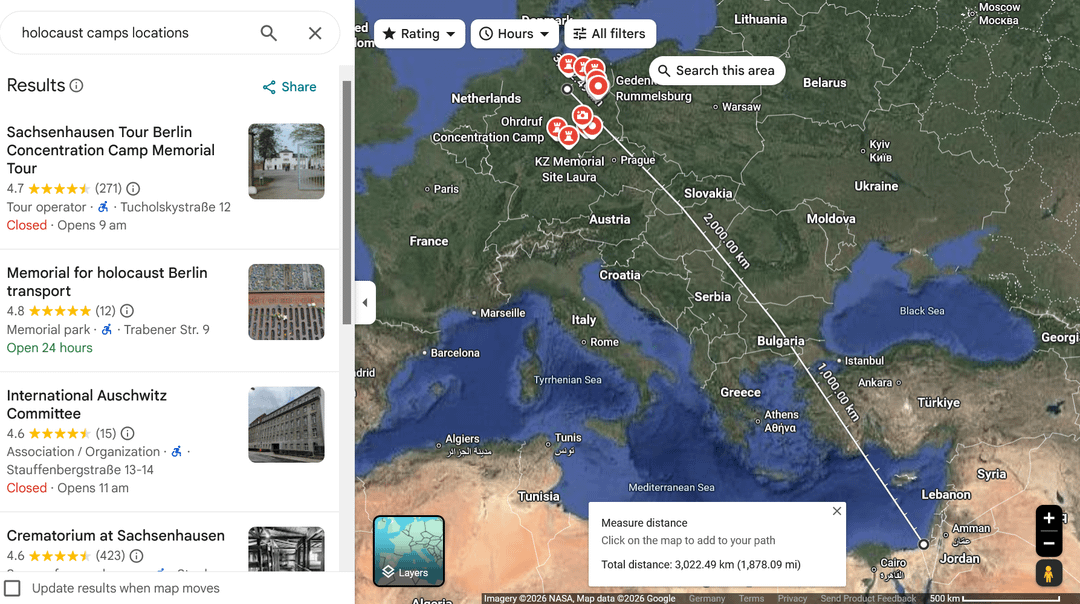Screen dimensions: 1080x604
Task: Click the Total distance reading
Action: click(x=700, y=565)
